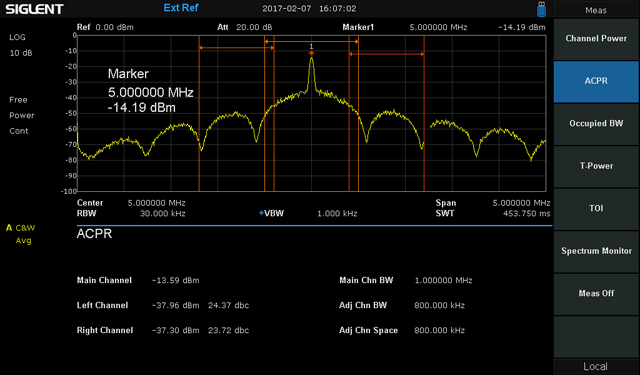This screenshot has width=640, height=375.
Task: Click the Local status label
Action: point(596,366)
